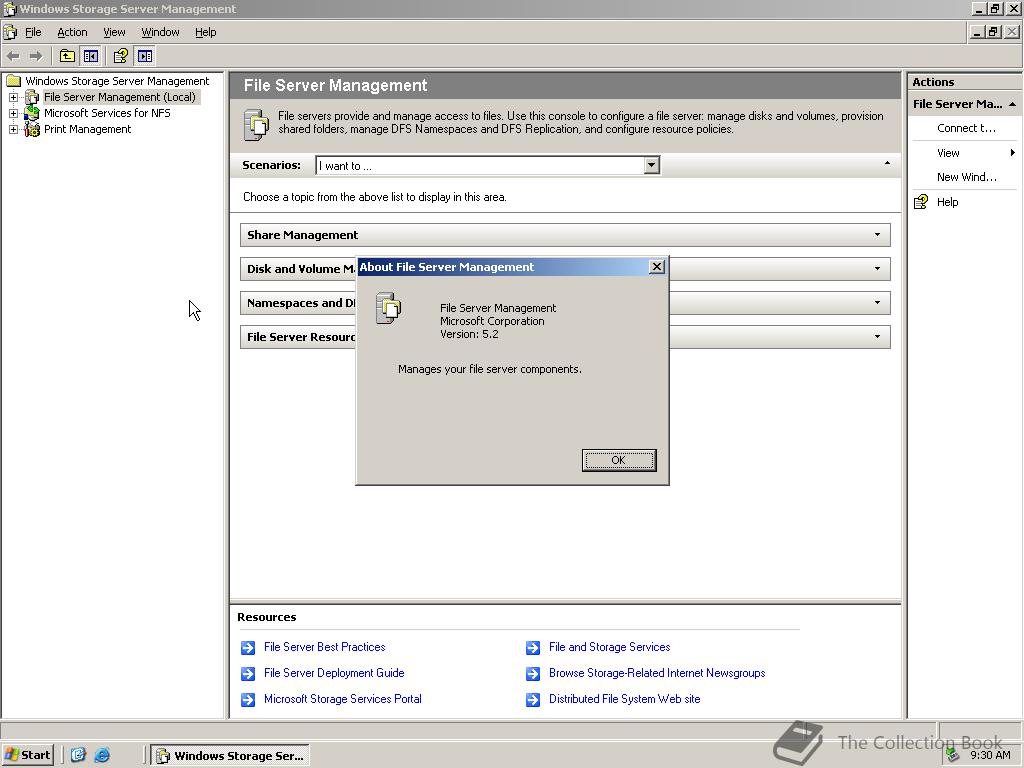Screen dimensions: 1024x768
Task: Expand File Server Management (Local) tree node
Action: coord(13,97)
